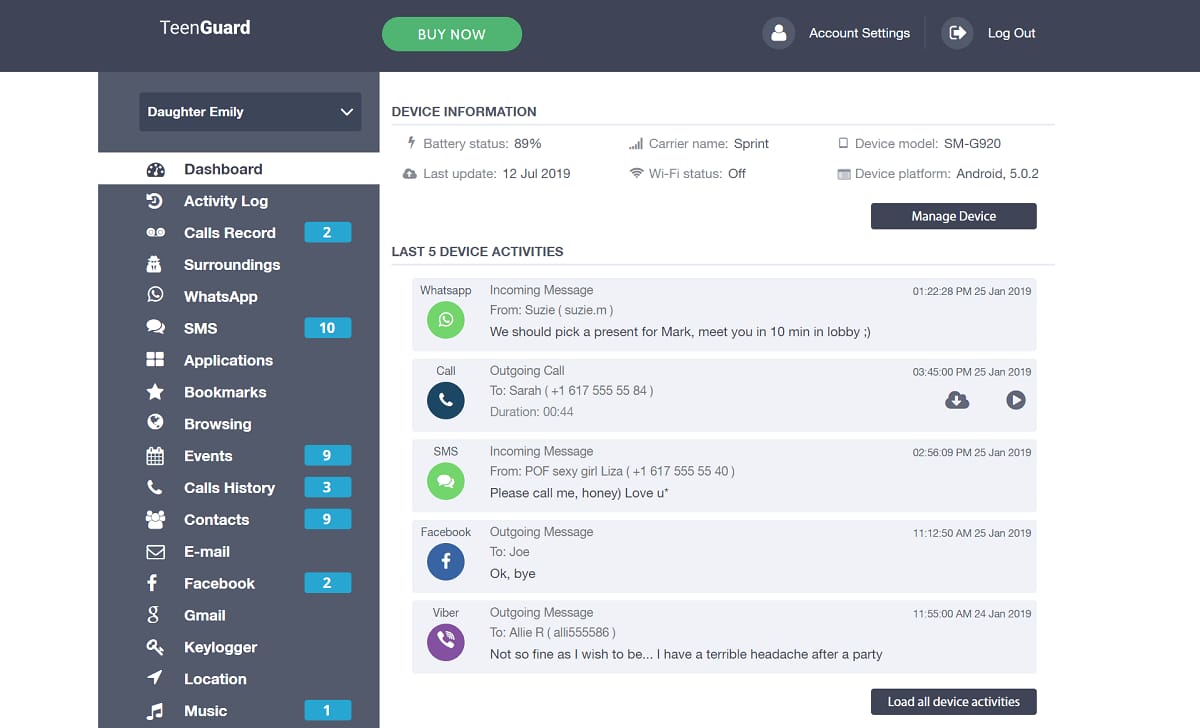
Task: Switch to the Dashboard tab
Action: [222, 169]
